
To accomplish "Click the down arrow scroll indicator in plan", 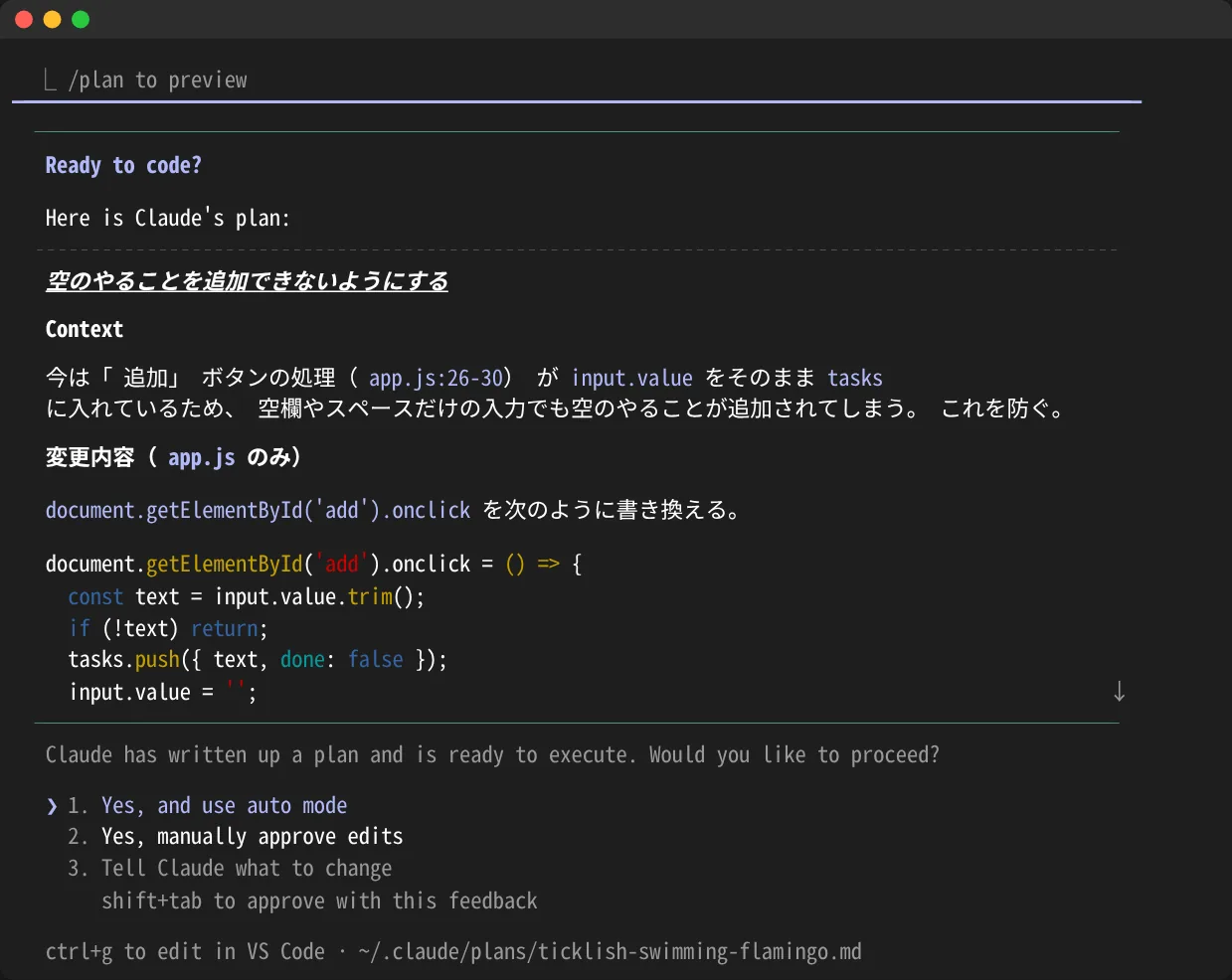I will 1120,691.
